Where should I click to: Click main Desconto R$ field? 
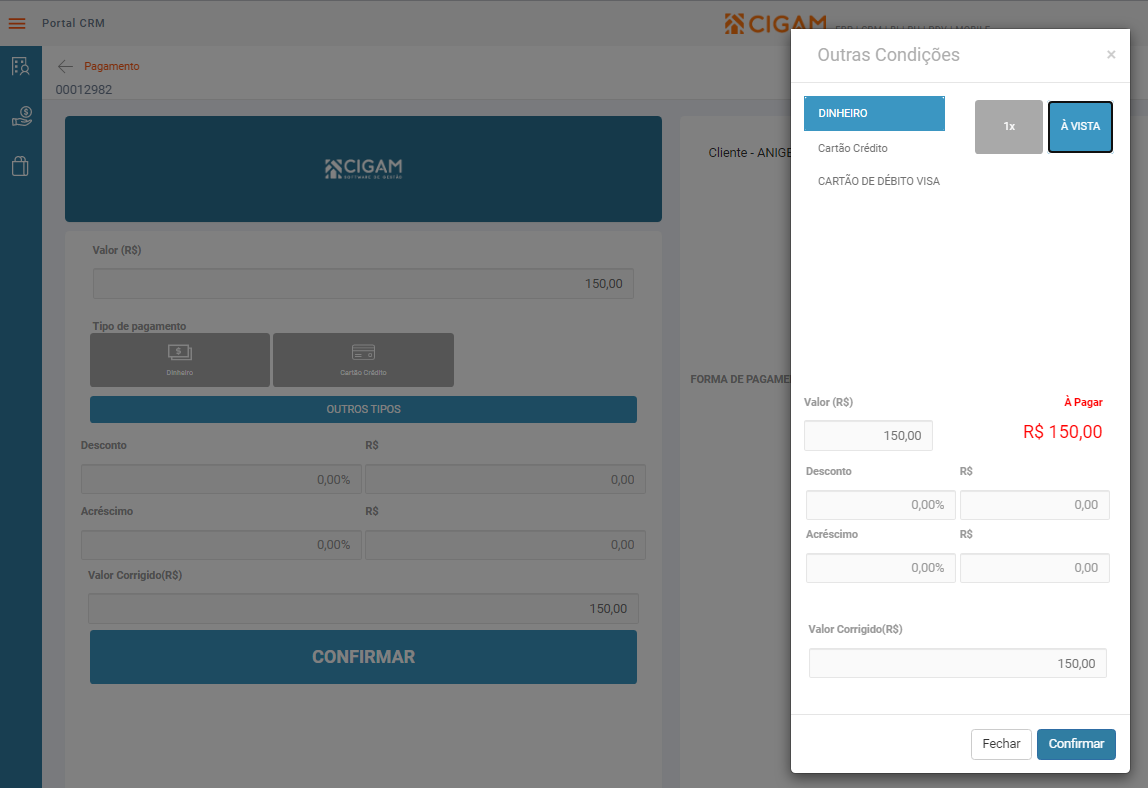click(x=505, y=479)
